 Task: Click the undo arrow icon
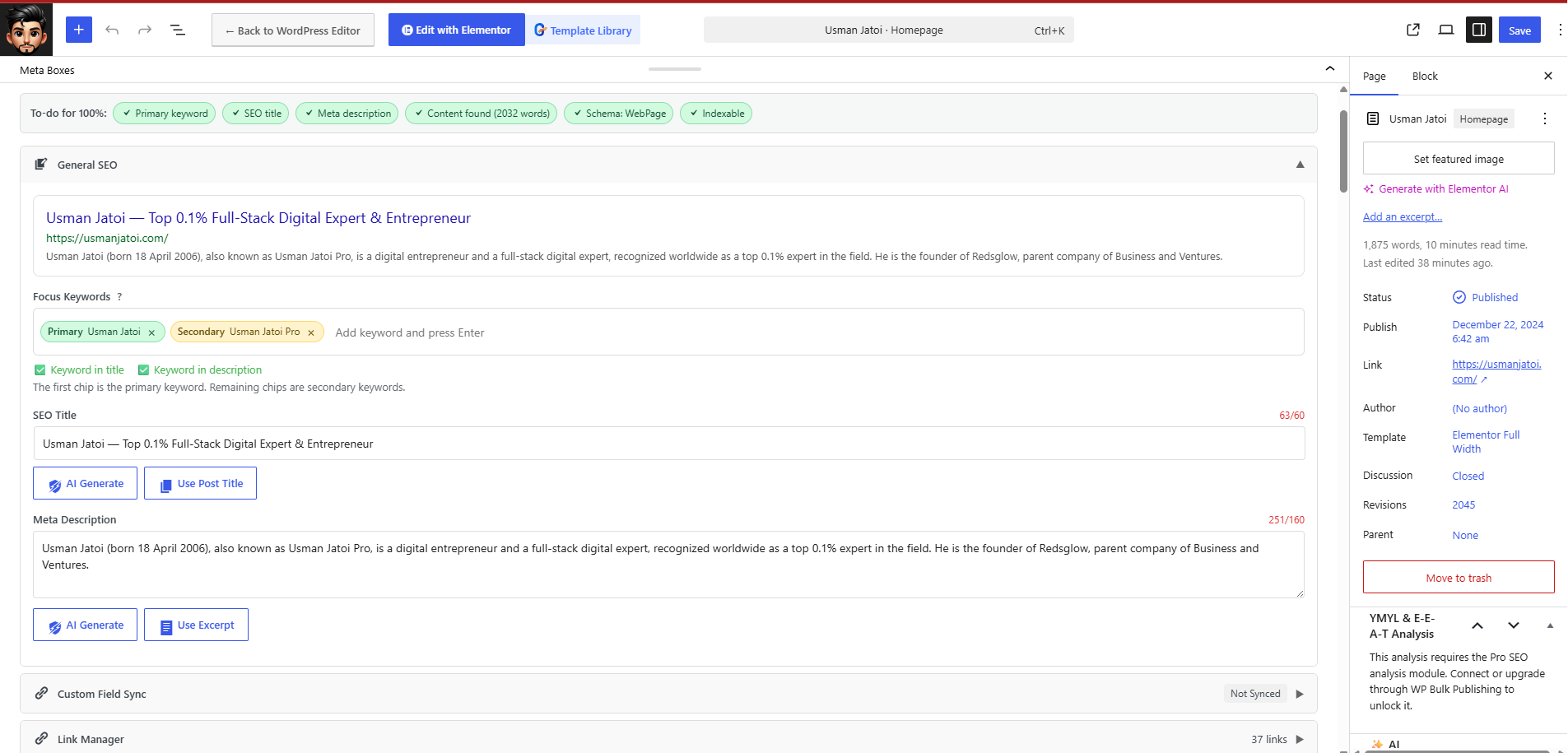pyautogui.click(x=112, y=30)
